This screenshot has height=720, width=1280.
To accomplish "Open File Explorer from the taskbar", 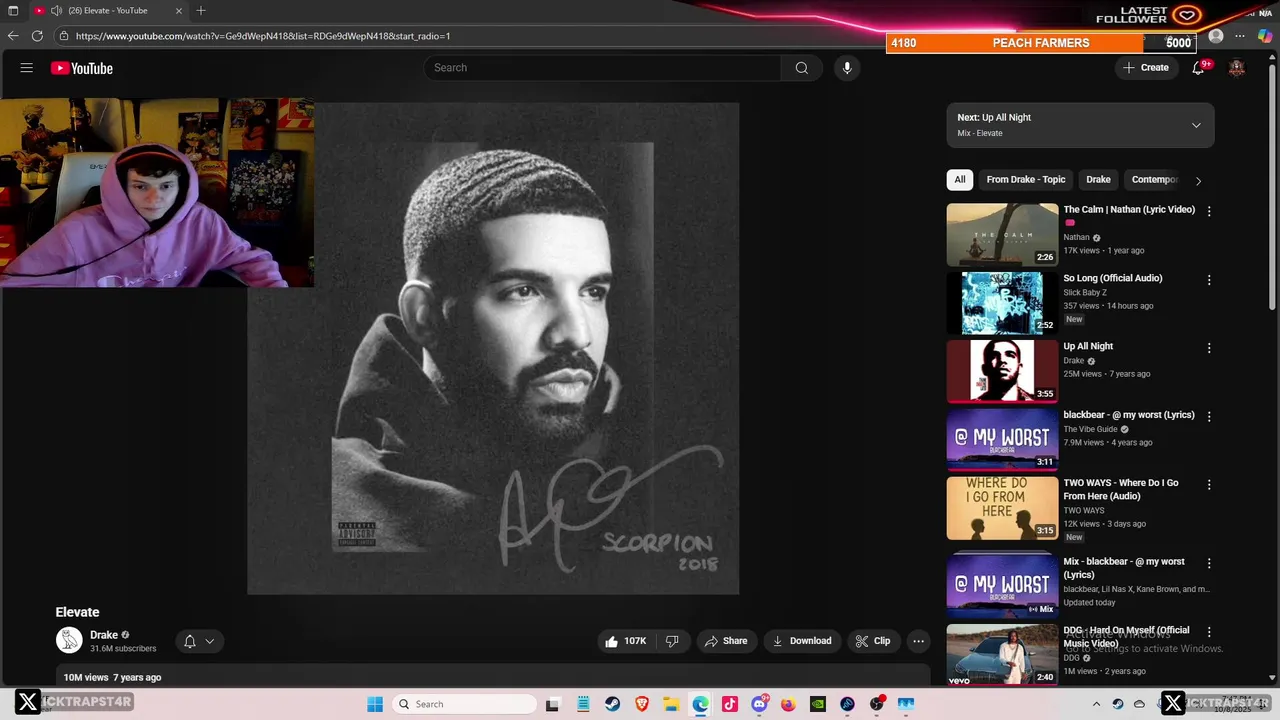I will tap(671, 704).
